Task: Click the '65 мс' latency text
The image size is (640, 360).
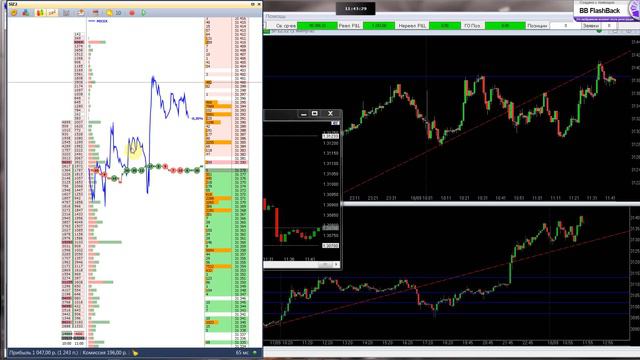Action: pos(242,353)
